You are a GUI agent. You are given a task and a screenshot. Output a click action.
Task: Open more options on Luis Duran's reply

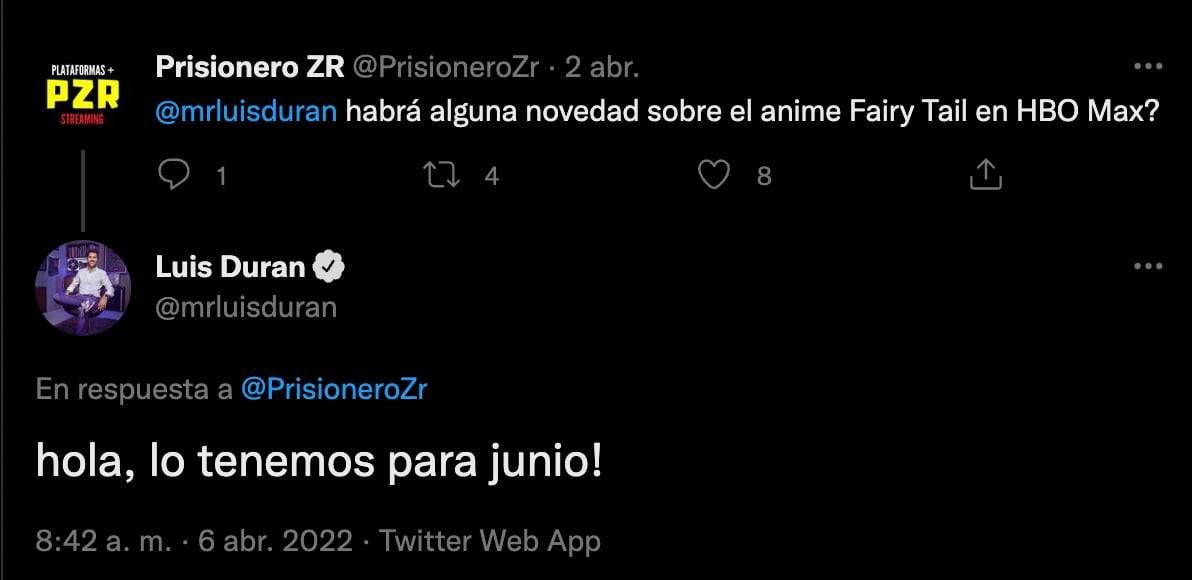point(1146,267)
